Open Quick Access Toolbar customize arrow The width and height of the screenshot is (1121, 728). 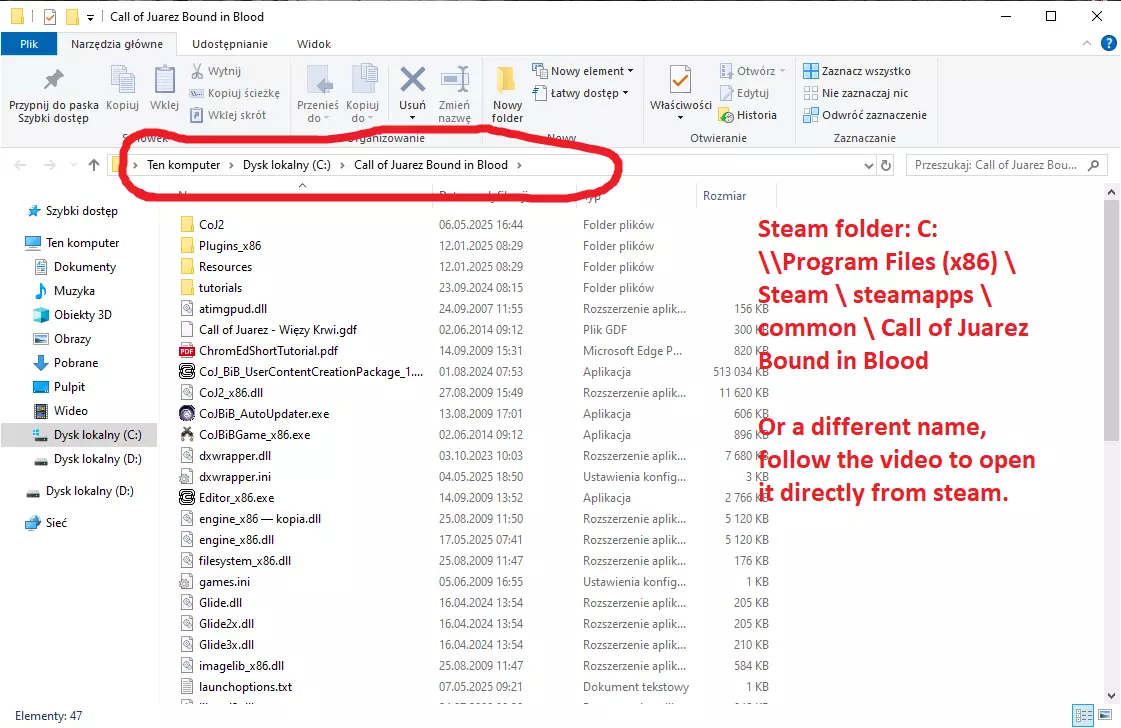tap(90, 17)
